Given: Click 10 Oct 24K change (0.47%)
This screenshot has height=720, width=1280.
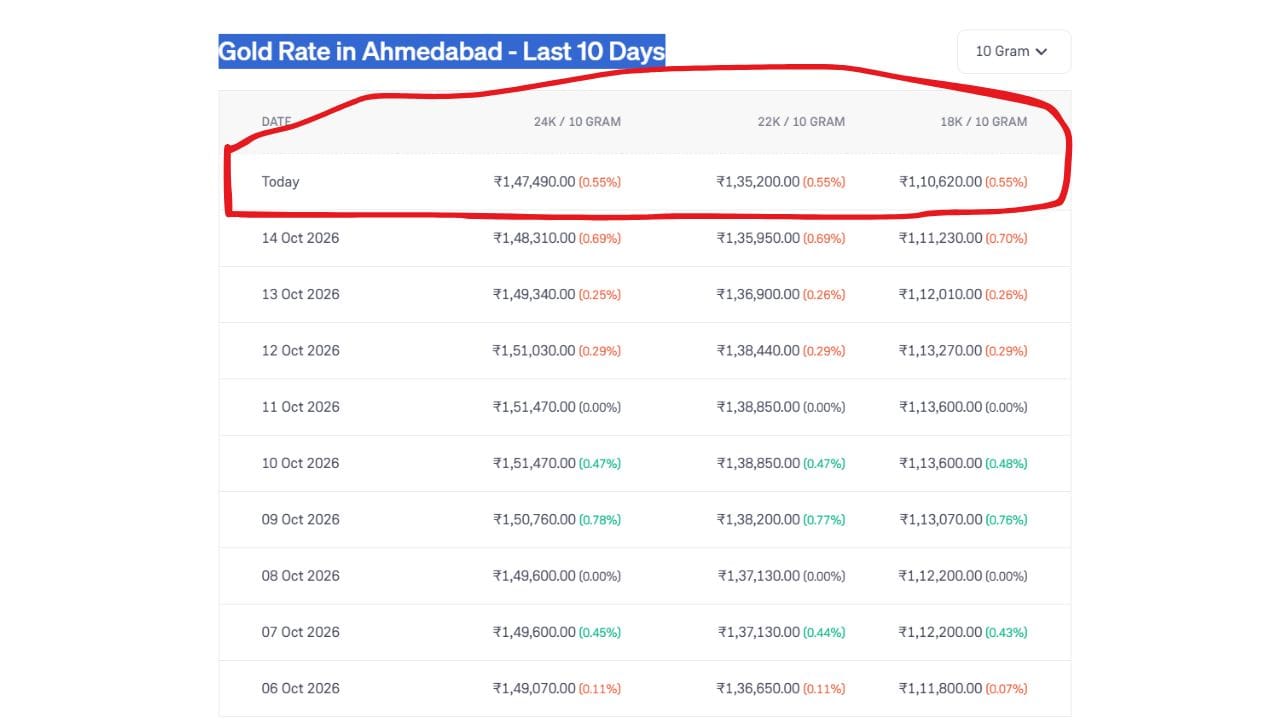Looking at the screenshot, I should click(x=600, y=463).
